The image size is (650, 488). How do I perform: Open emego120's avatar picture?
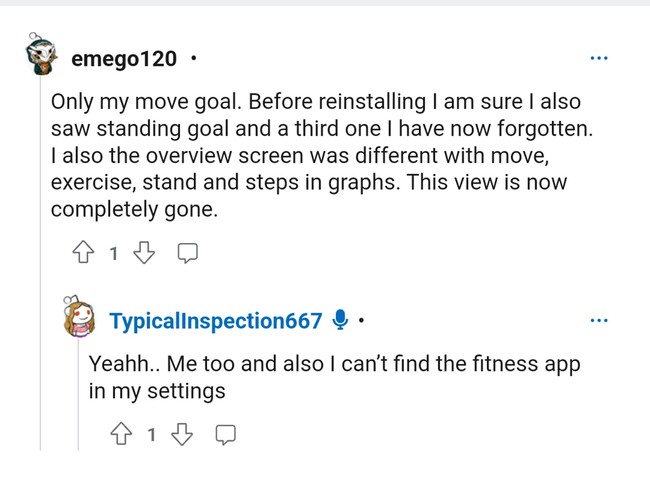tap(42, 58)
